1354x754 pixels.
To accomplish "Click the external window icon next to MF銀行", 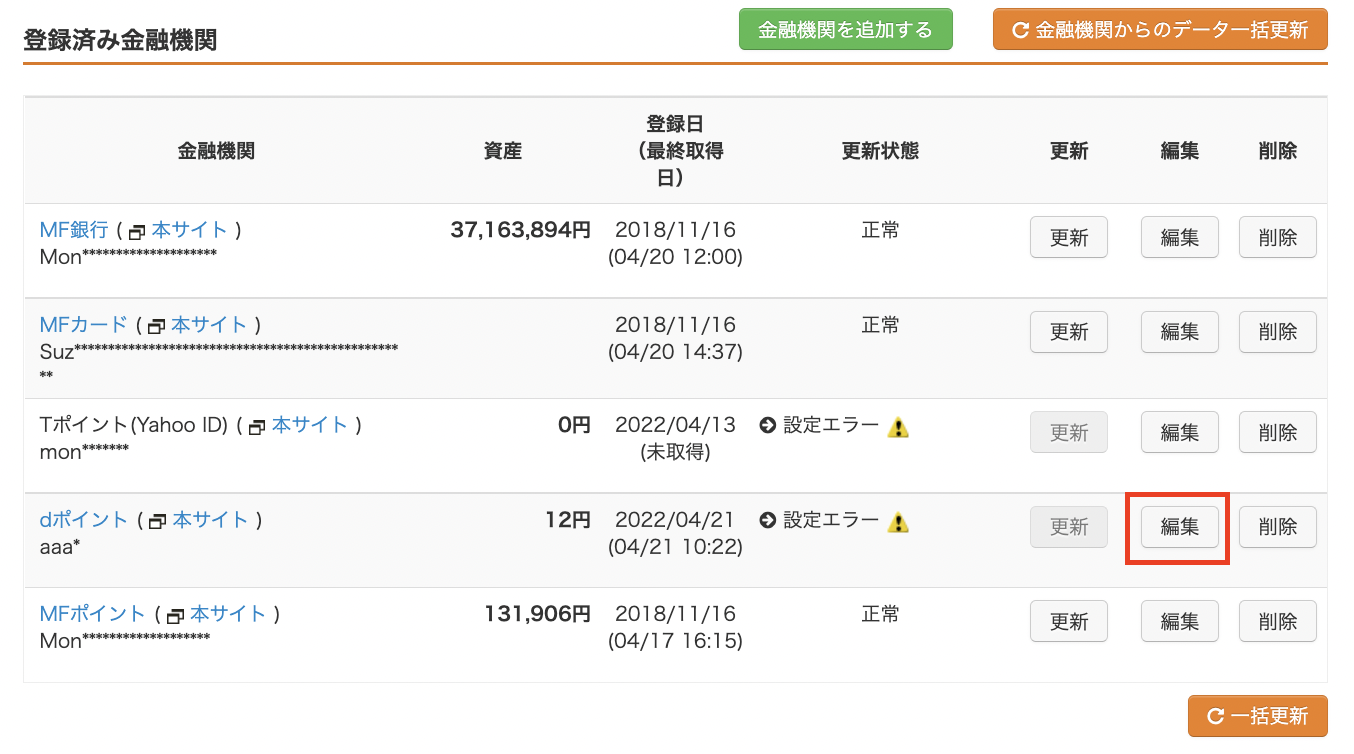I will coord(137,232).
